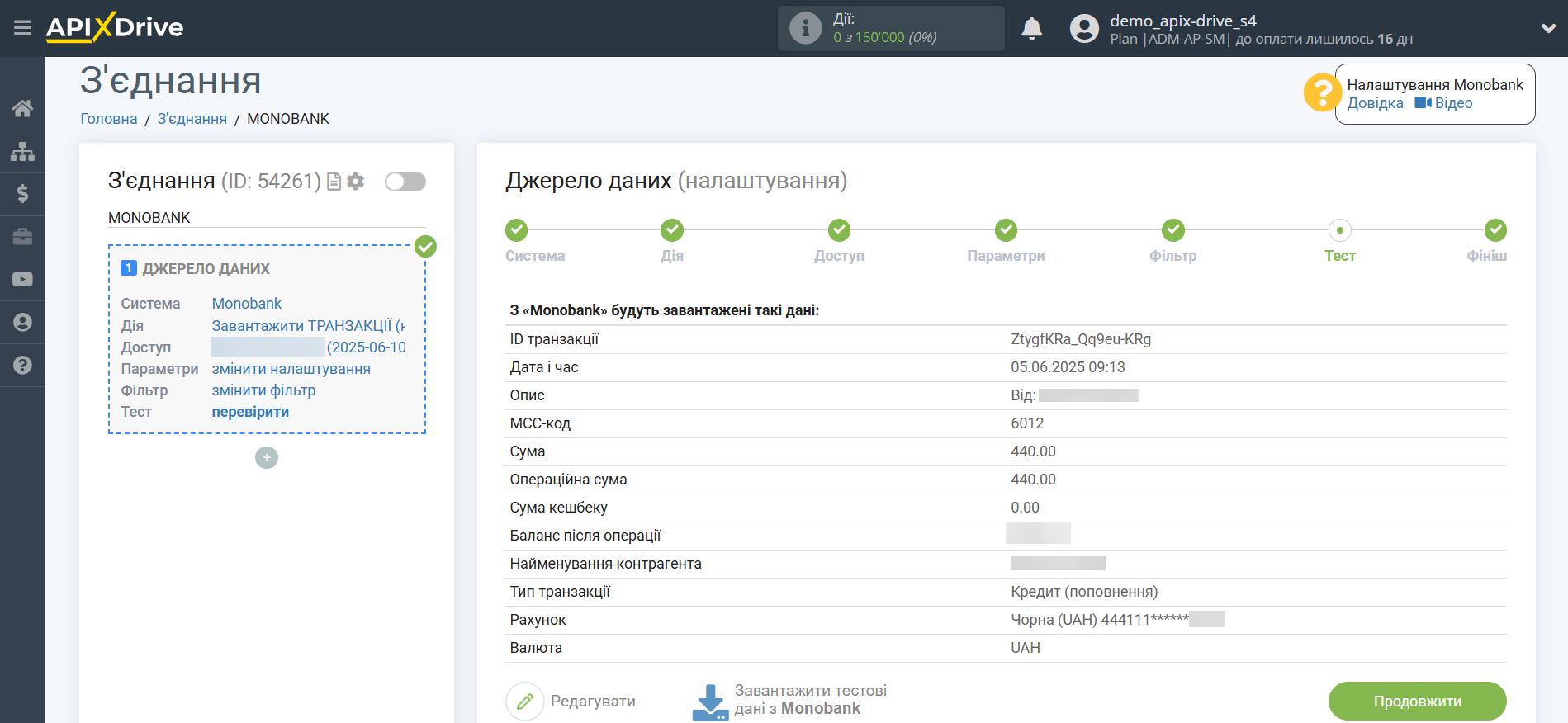Click the copy connection document icon

click(x=334, y=182)
